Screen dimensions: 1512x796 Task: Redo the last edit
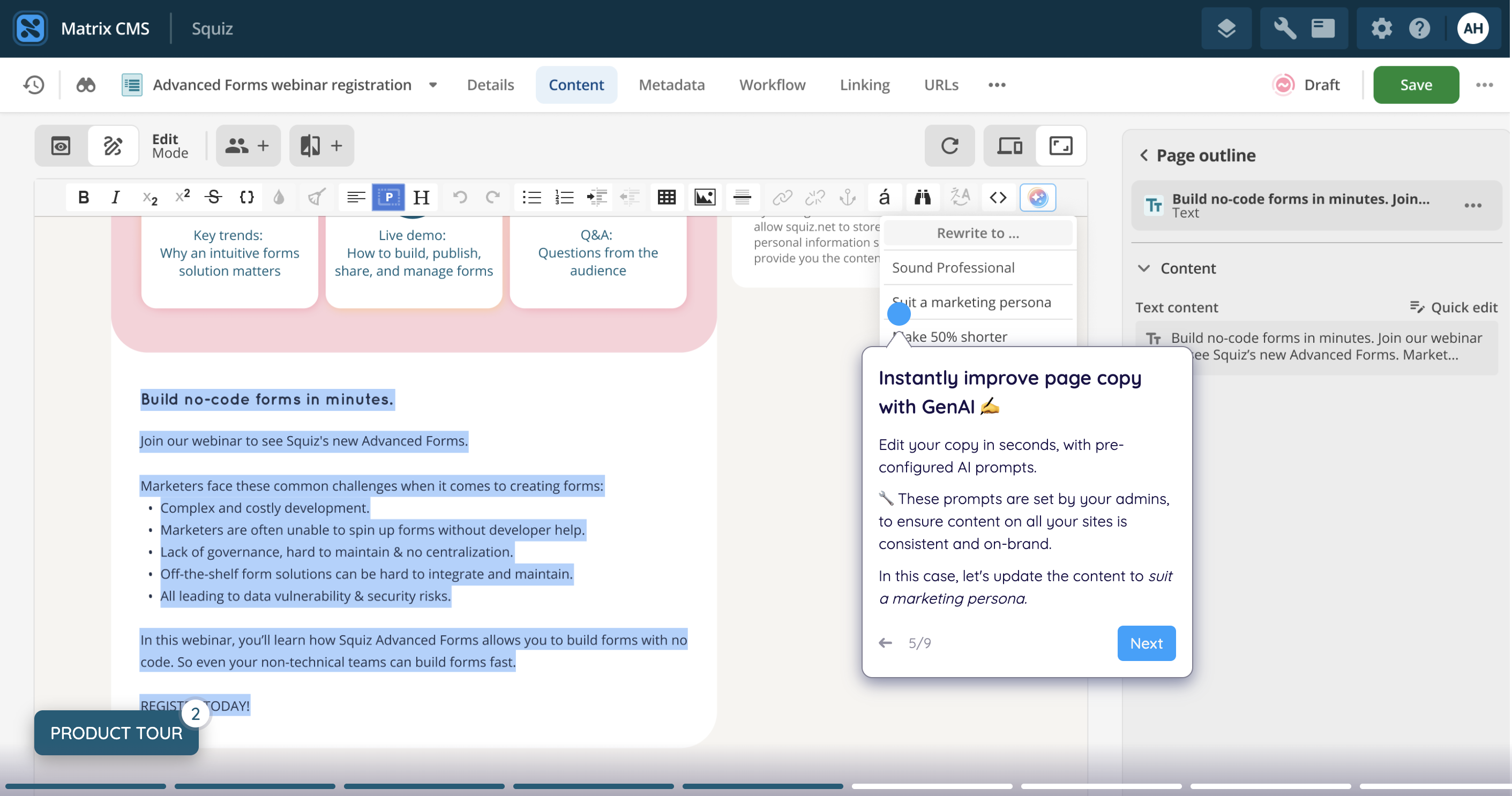coord(492,197)
